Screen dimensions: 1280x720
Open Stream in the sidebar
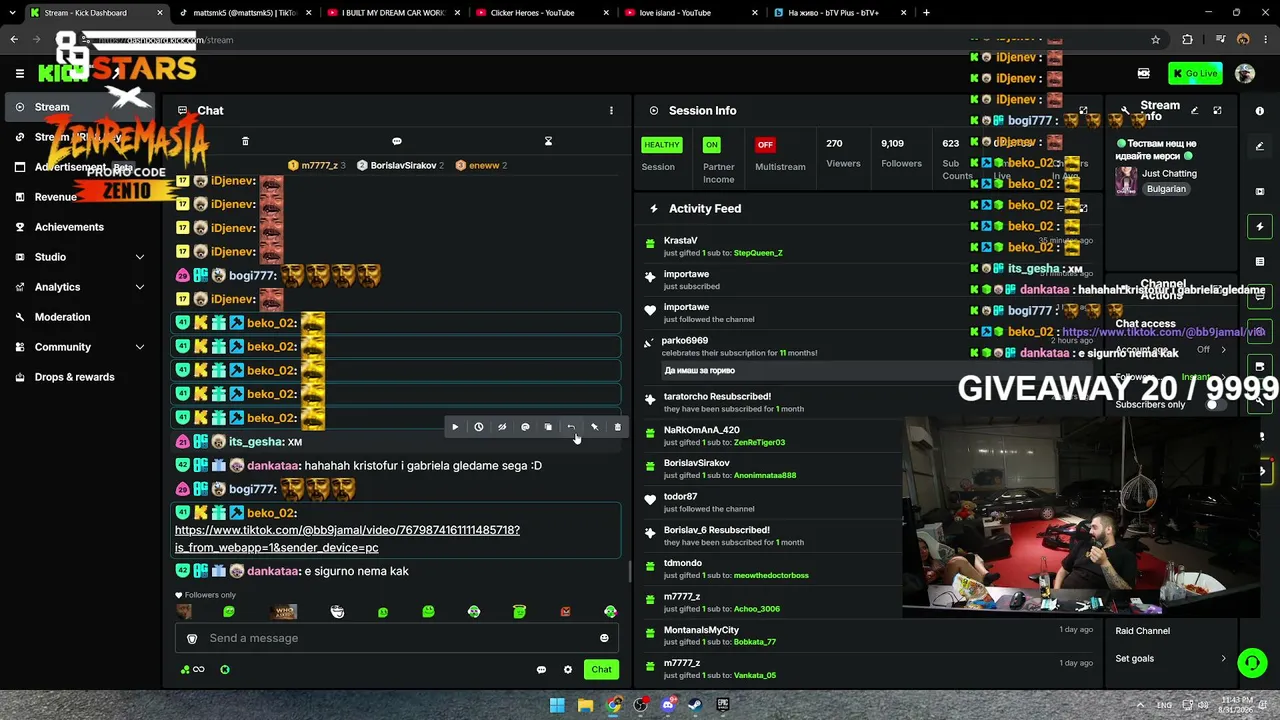[80, 107]
